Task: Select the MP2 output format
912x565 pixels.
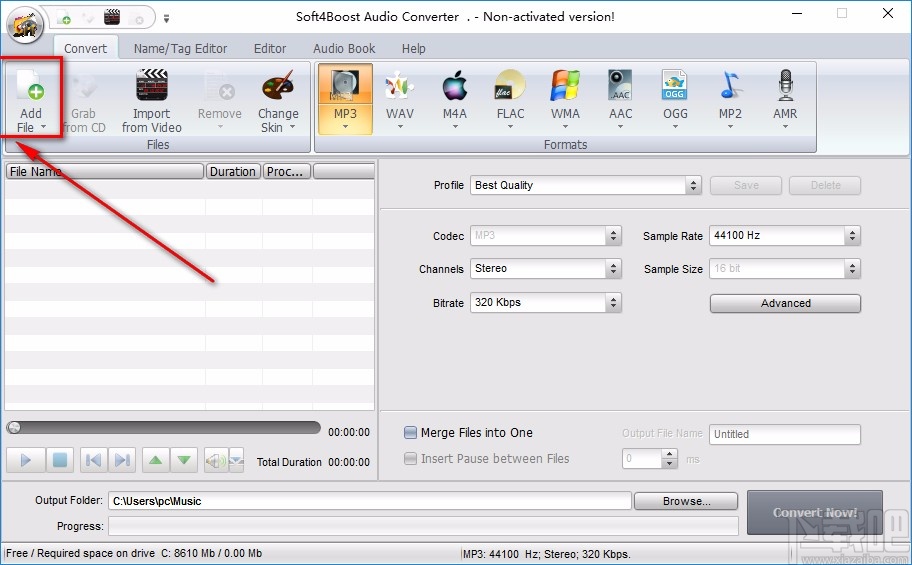Action: click(x=730, y=99)
